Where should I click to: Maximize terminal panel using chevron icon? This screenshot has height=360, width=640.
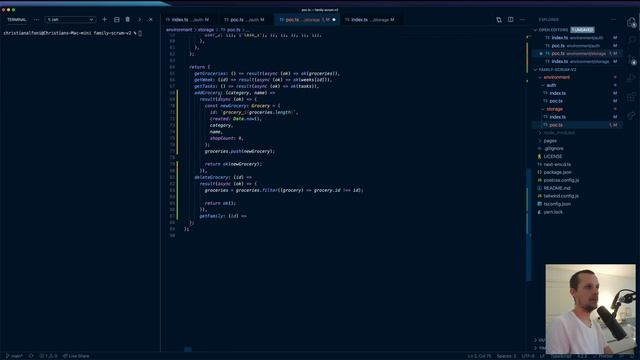point(139,19)
